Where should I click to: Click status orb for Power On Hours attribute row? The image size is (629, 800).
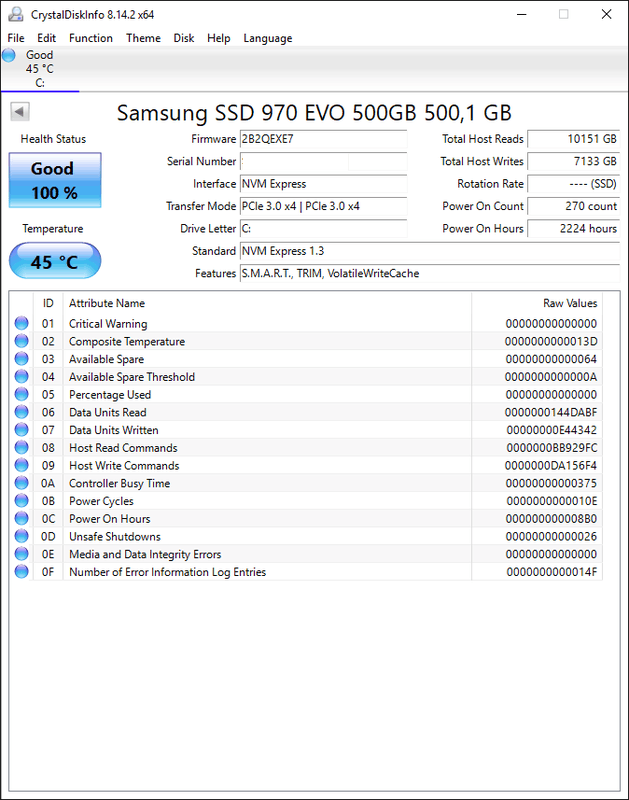click(x=21, y=518)
